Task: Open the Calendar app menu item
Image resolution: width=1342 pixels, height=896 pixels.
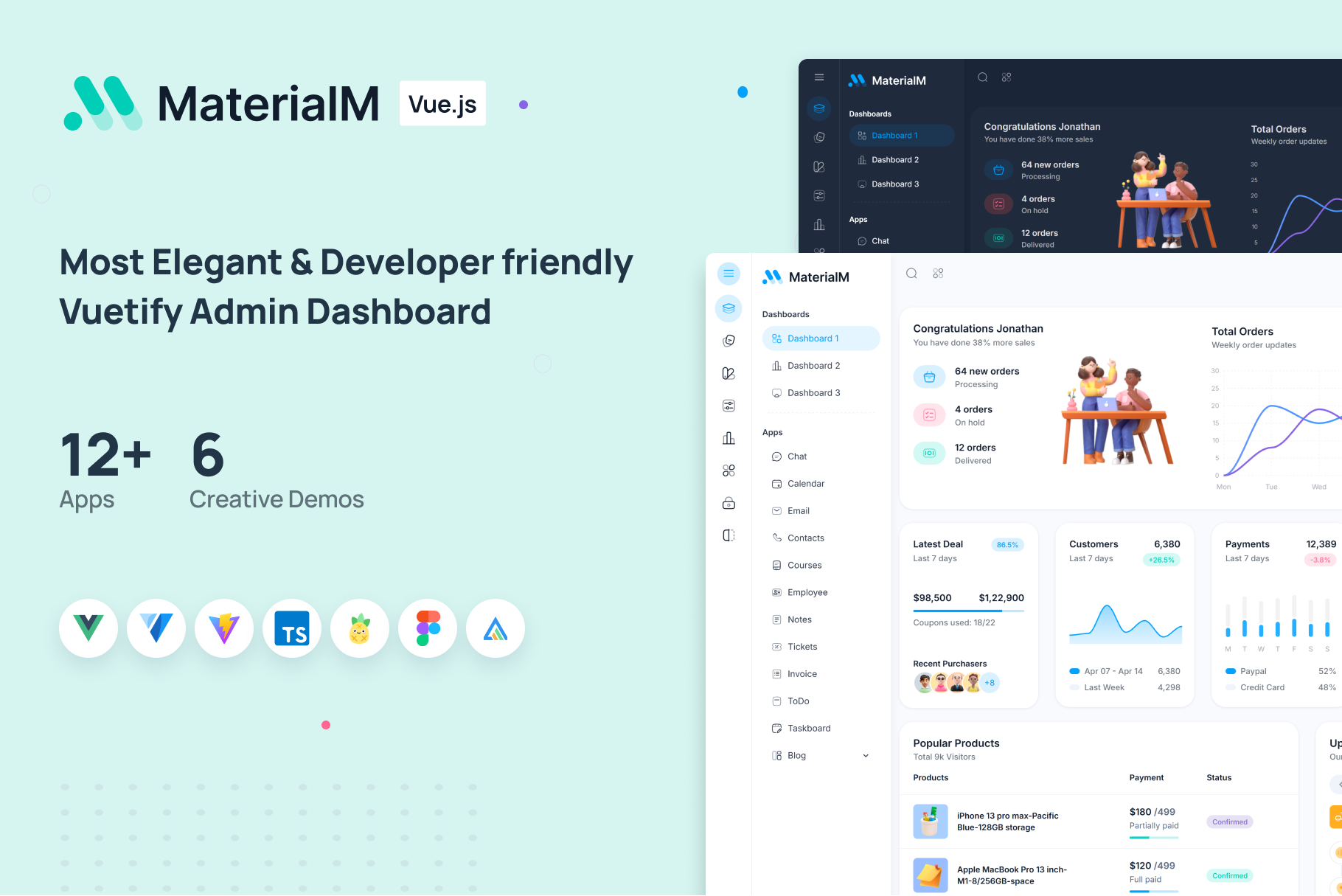Action: 806,484
